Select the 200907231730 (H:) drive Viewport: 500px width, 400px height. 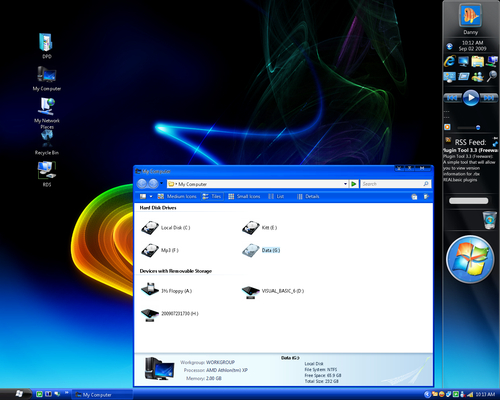pyautogui.click(x=170, y=314)
